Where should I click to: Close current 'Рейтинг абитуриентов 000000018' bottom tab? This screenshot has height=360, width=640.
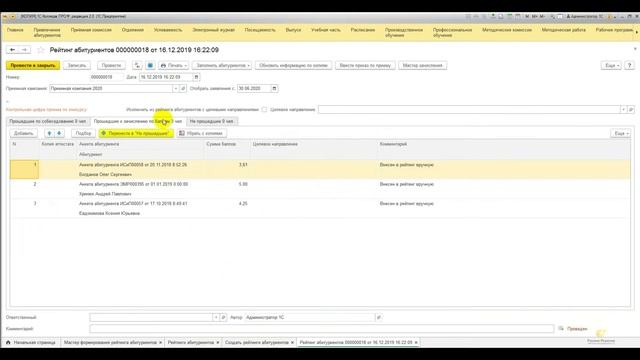coord(416,342)
